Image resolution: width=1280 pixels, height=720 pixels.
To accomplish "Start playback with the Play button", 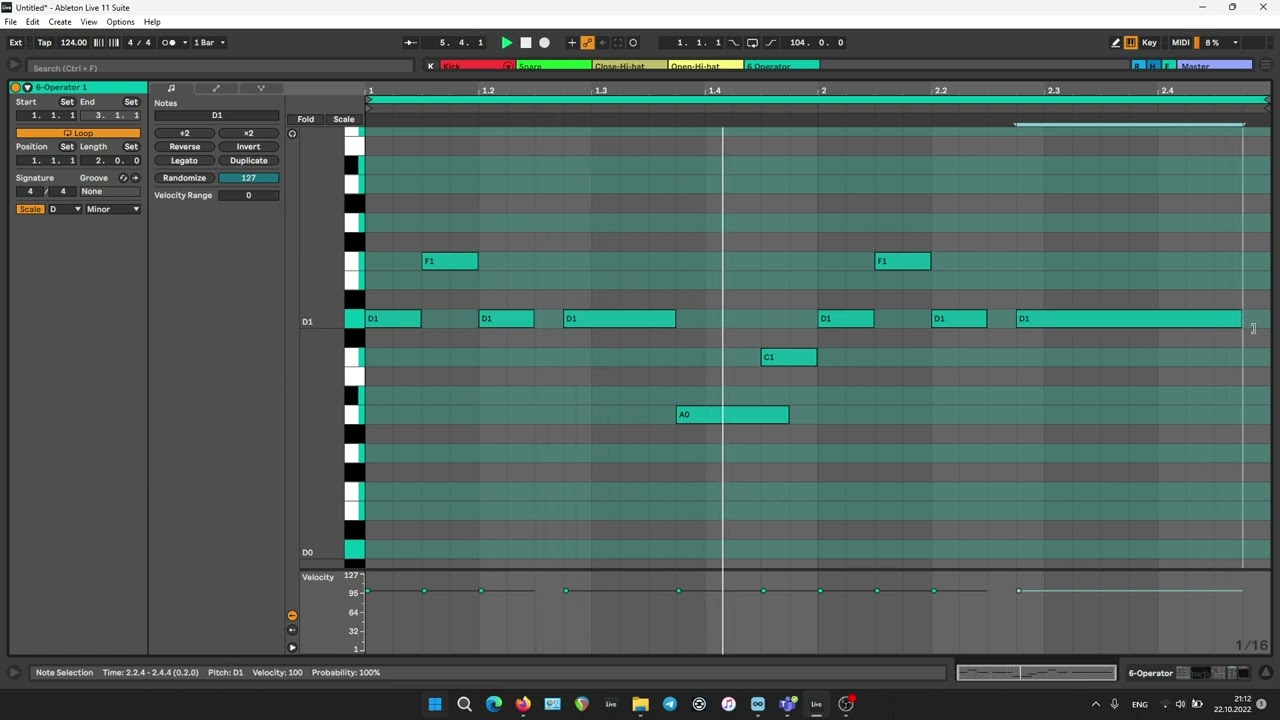I will pyautogui.click(x=506, y=43).
